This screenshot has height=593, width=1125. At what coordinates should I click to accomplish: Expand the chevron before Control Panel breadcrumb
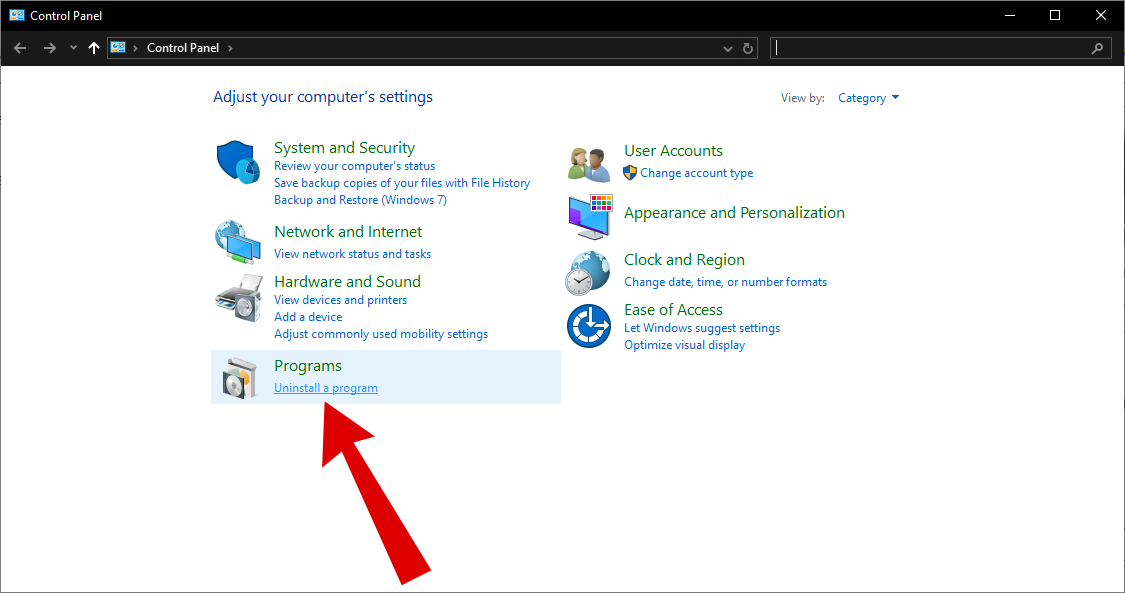[x=135, y=48]
